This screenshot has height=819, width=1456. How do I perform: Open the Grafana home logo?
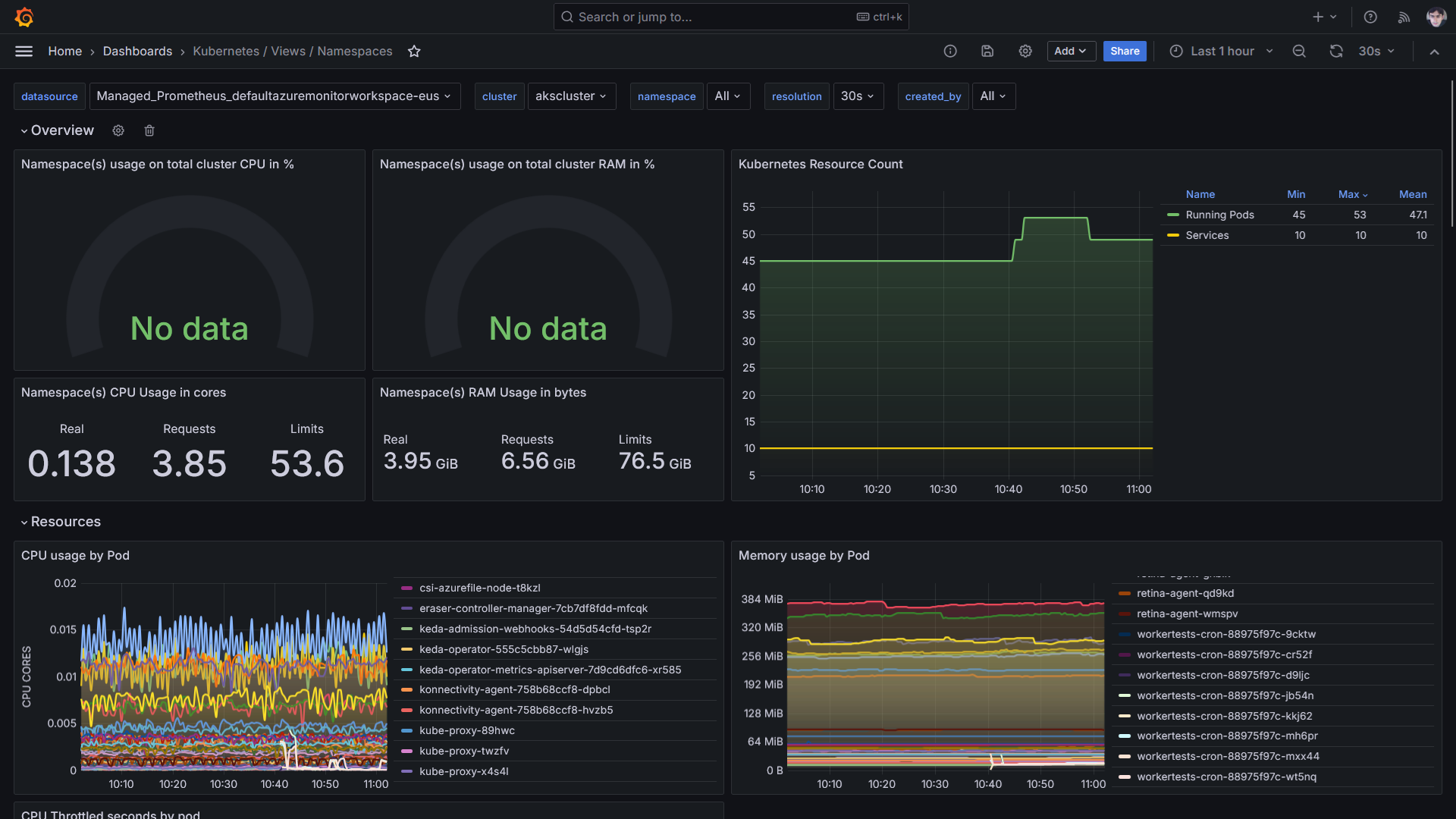coord(24,17)
